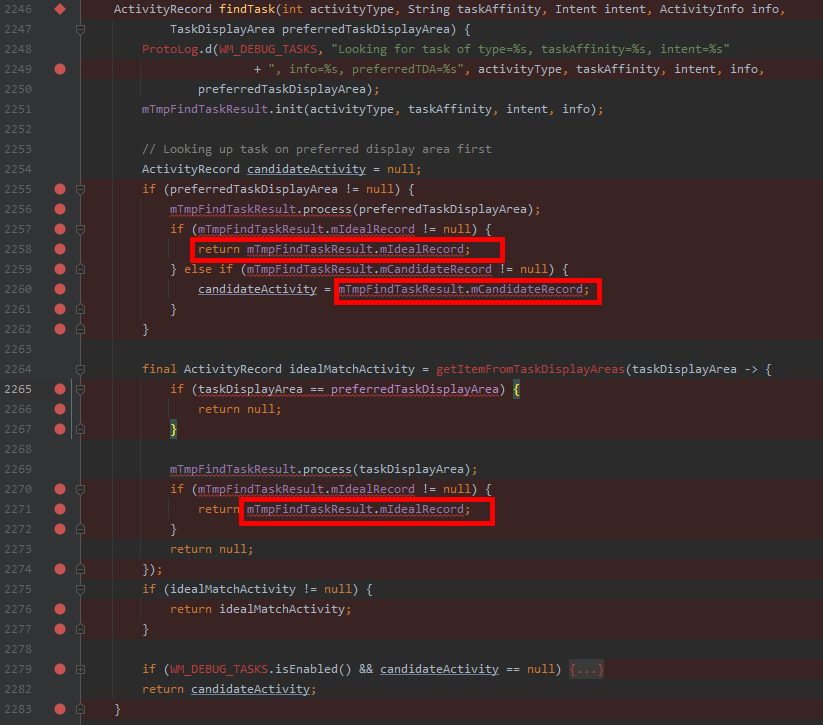The height and width of the screenshot is (725, 823).
Task: Toggle the breakpoint at line 2277
Action: (x=60, y=629)
